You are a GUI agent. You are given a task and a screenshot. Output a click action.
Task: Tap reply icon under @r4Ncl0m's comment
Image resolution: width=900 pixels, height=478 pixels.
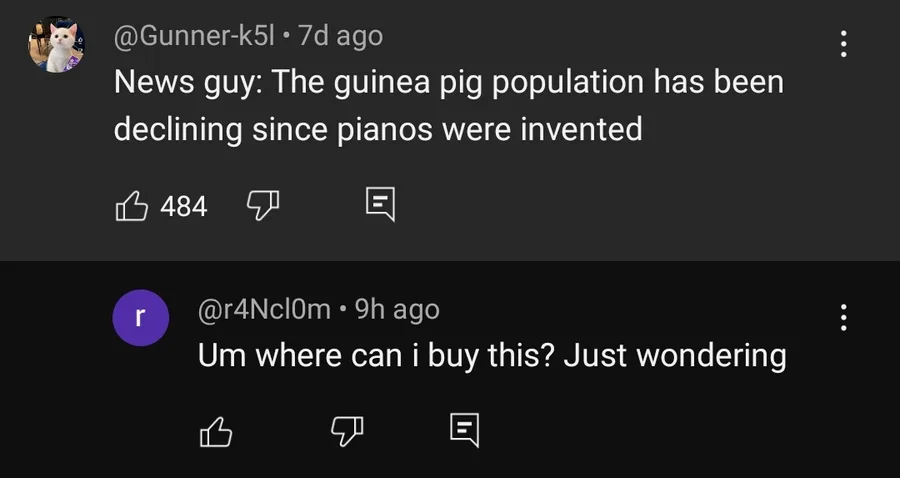[464, 430]
